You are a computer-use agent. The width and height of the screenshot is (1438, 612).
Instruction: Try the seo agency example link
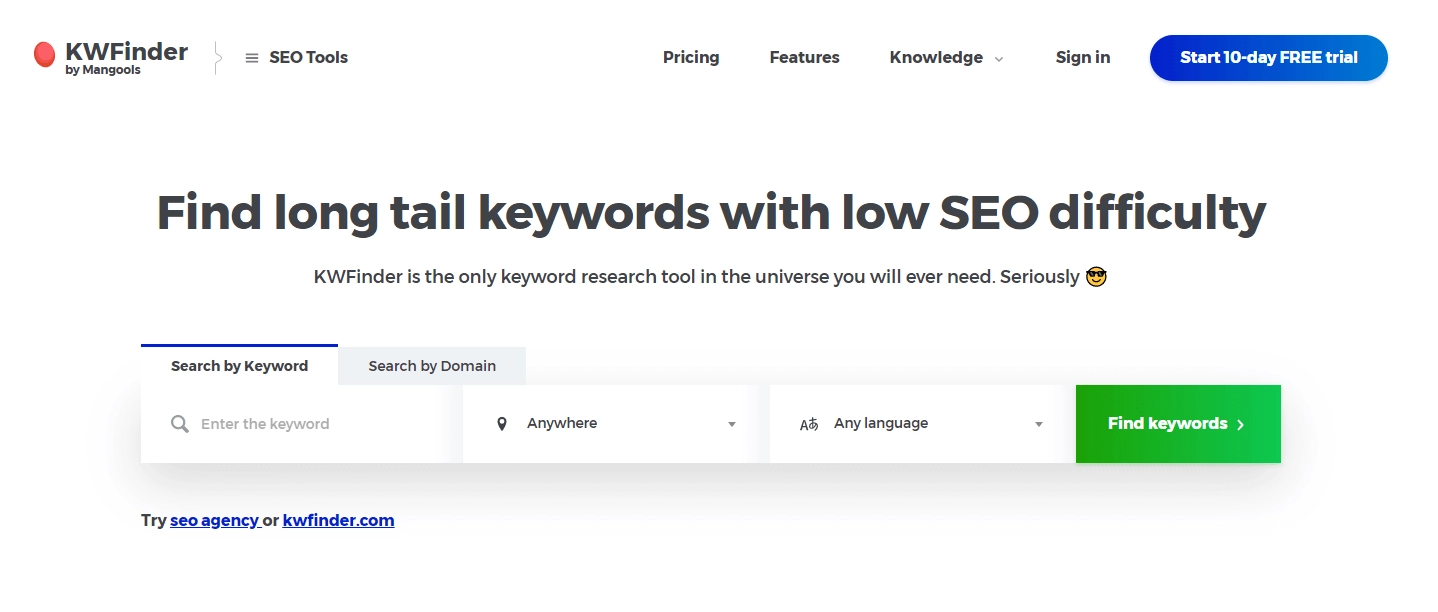click(x=214, y=520)
